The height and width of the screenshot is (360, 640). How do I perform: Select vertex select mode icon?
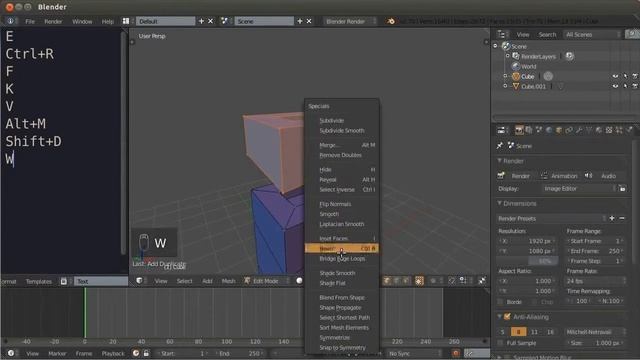click(x=387, y=281)
